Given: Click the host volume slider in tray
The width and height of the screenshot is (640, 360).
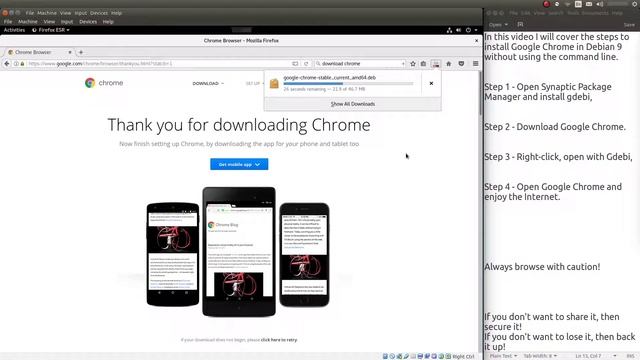Looking at the screenshot, I should (618, 4).
